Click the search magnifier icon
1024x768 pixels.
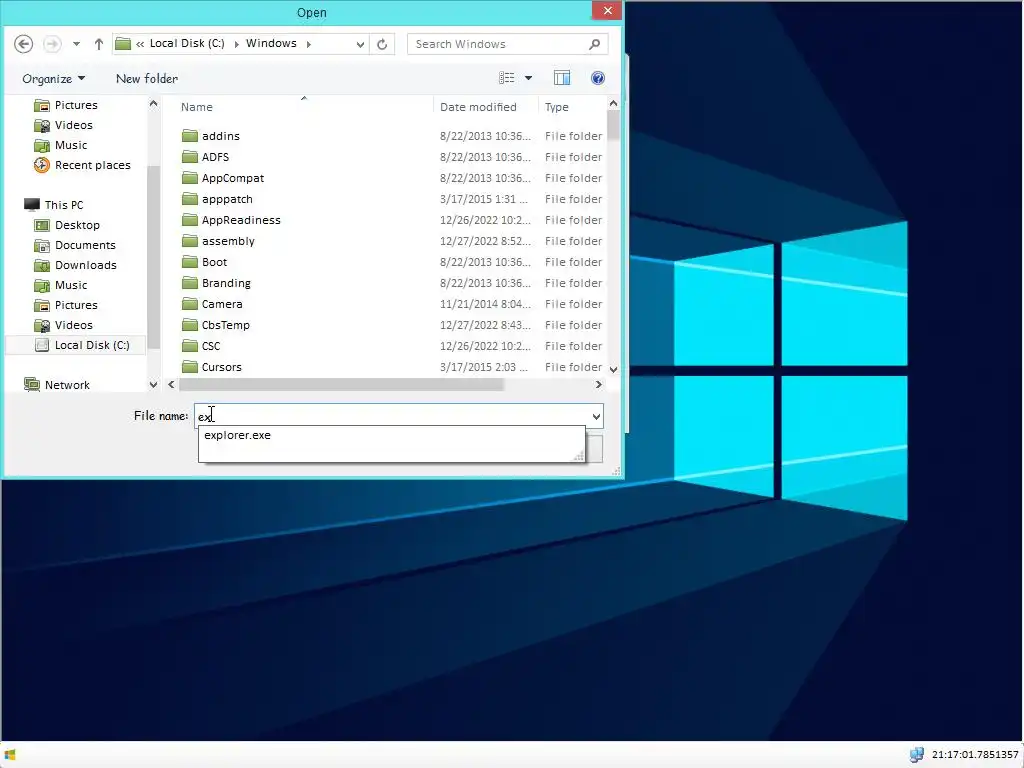click(594, 44)
